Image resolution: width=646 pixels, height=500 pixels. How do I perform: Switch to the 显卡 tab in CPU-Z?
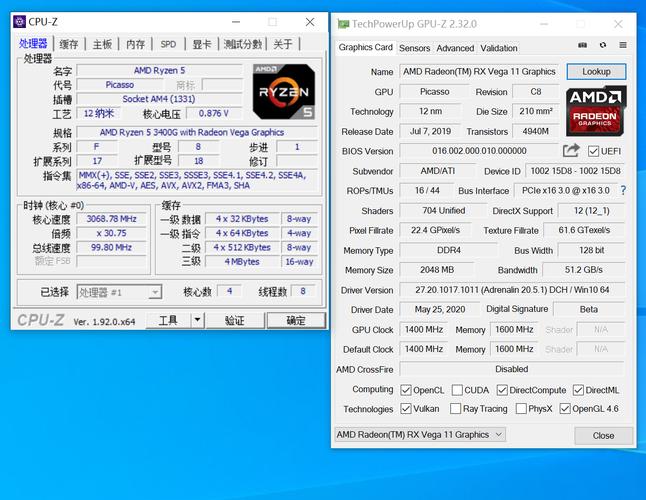pos(201,44)
